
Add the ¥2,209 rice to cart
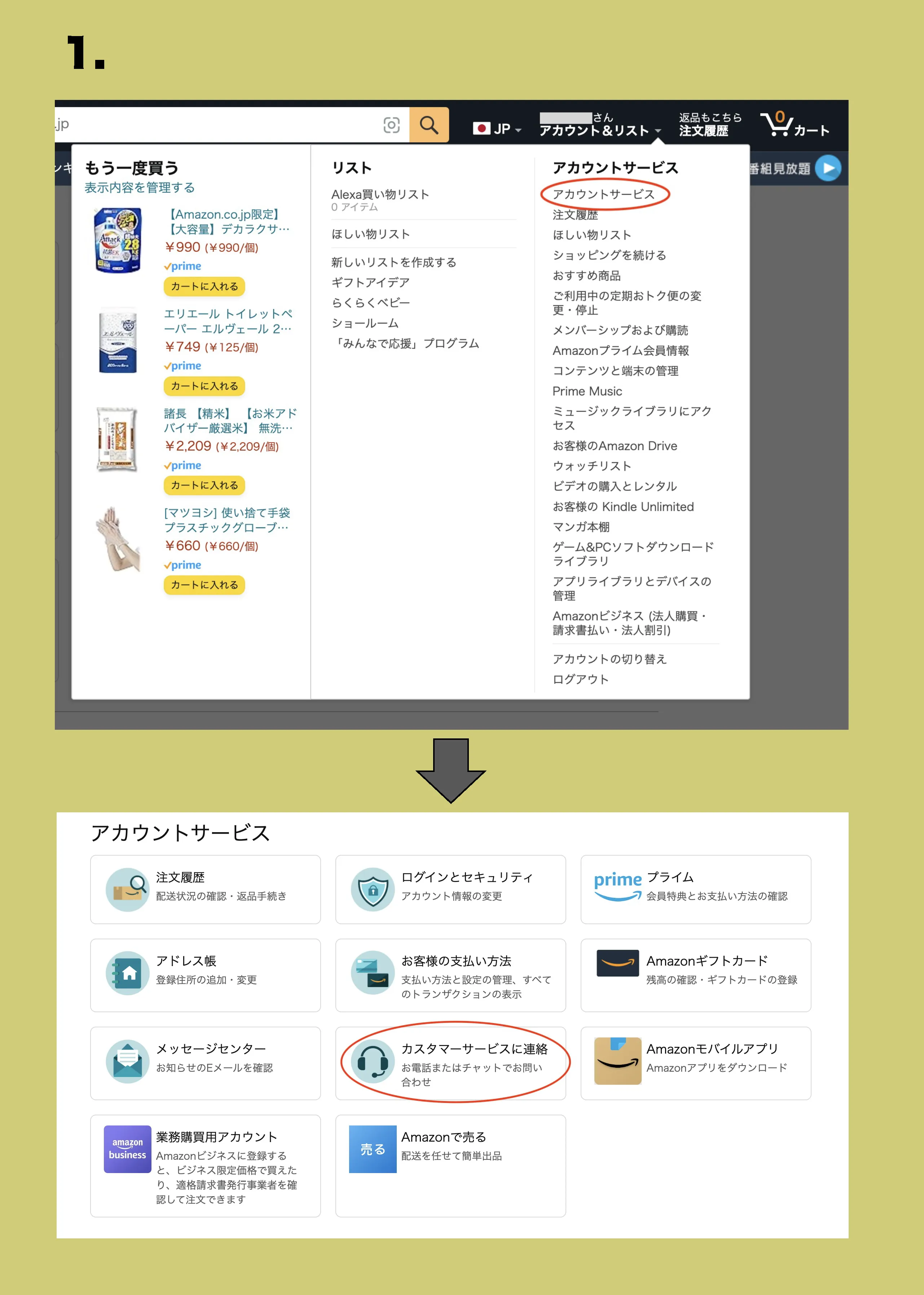click(204, 485)
